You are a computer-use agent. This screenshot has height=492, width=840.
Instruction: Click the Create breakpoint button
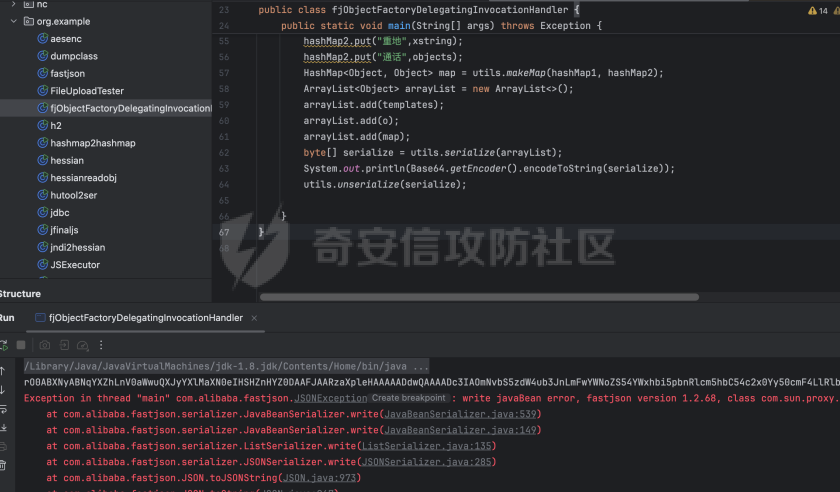tap(409, 398)
